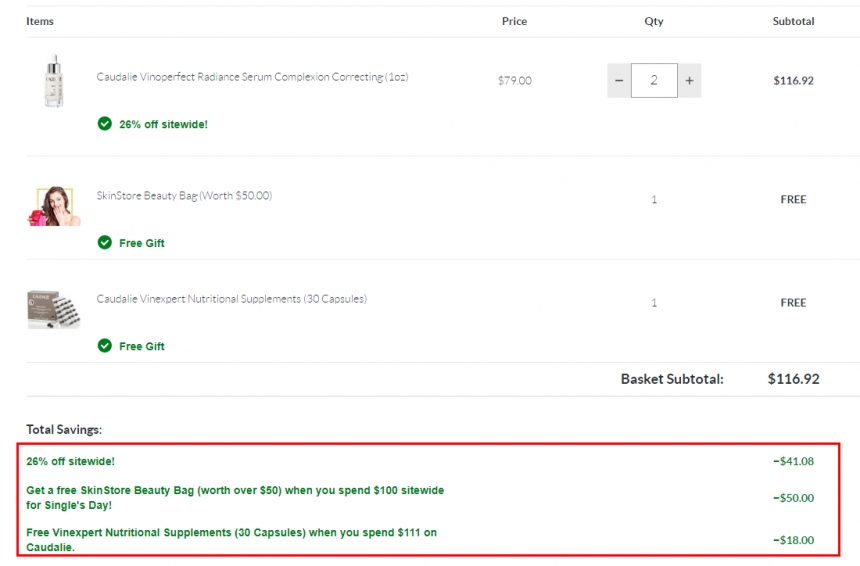
Task: Open Caudalie Vinexpert Nutritional Supplements link
Action: (x=231, y=299)
